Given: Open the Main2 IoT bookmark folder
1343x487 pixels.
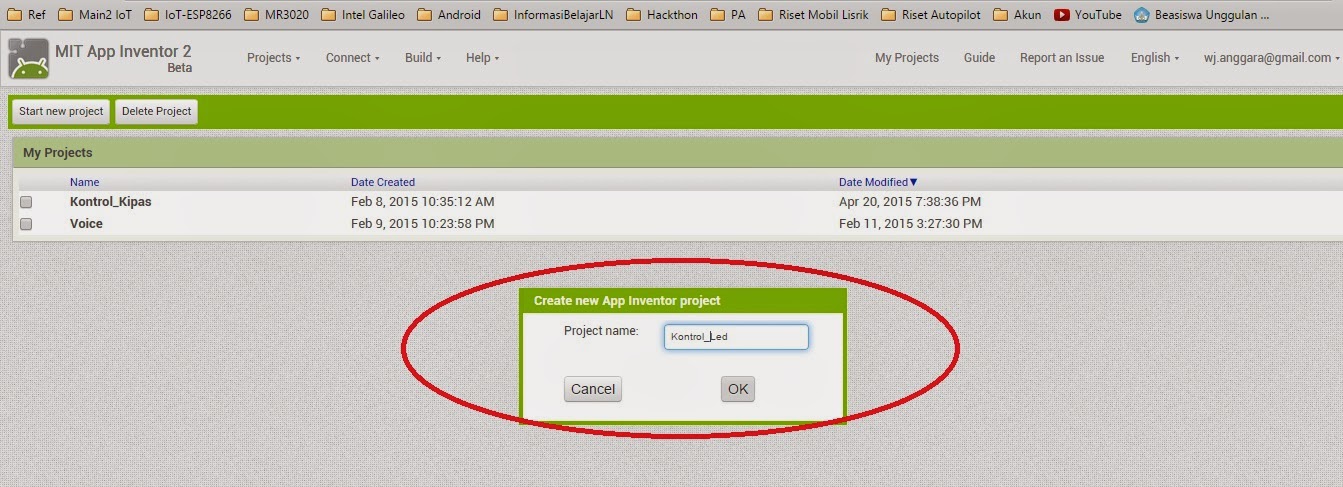Looking at the screenshot, I should pyautogui.click(x=95, y=15).
